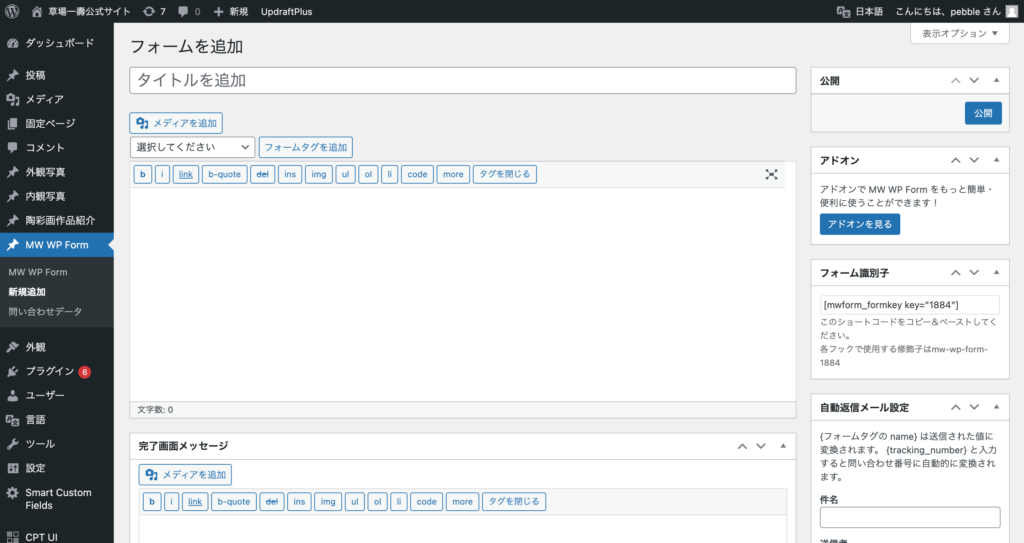Click the フォームタグを追加 button
The image size is (1024, 543).
(305, 147)
